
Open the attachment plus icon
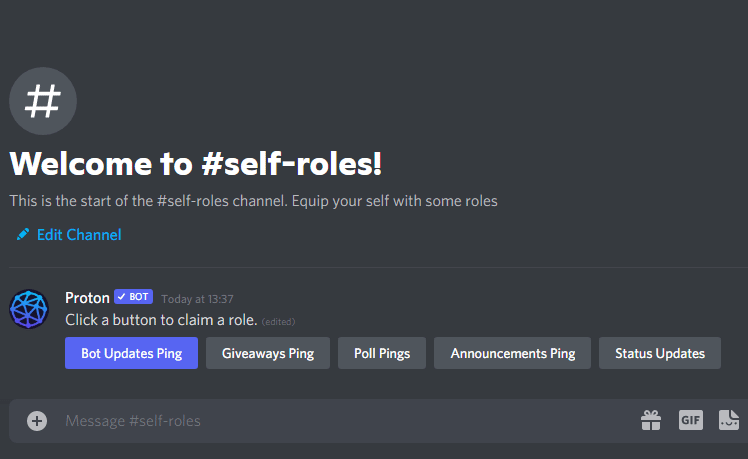point(37,421)
